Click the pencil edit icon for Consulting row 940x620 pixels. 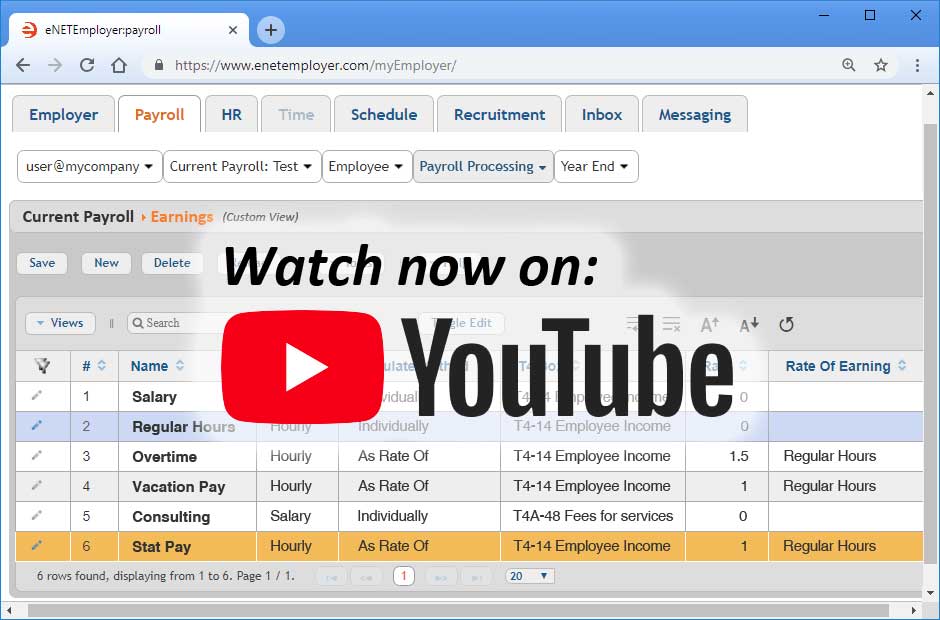37,516
